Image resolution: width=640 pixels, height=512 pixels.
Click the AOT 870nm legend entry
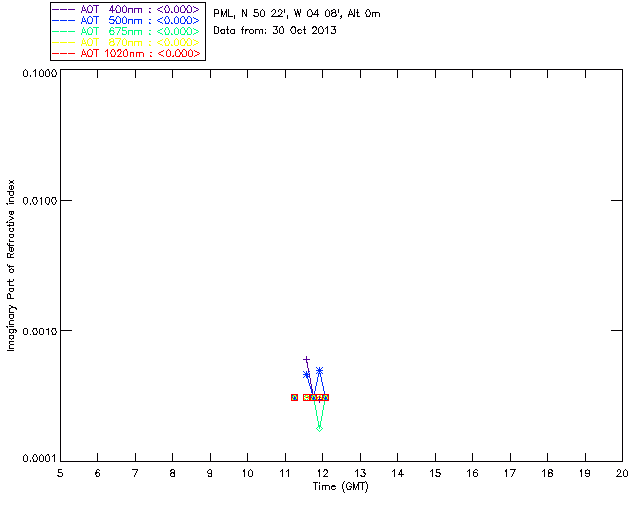tap(126, 42)
